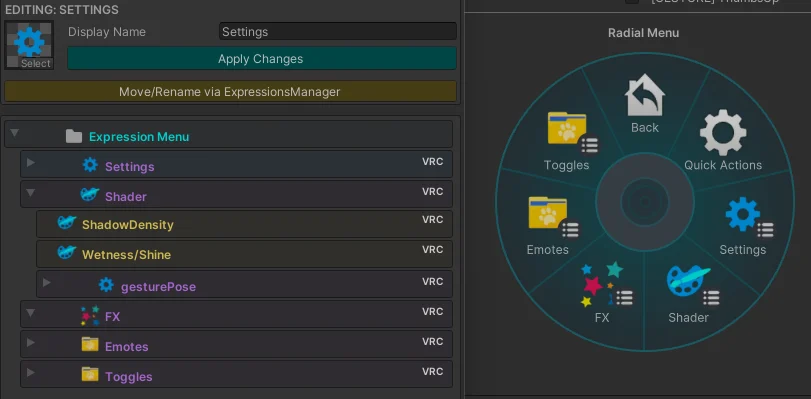The width and height of the screenshot is (811, 399).
Task: Expand the Toggles tree row
Action: pos(31,373)
